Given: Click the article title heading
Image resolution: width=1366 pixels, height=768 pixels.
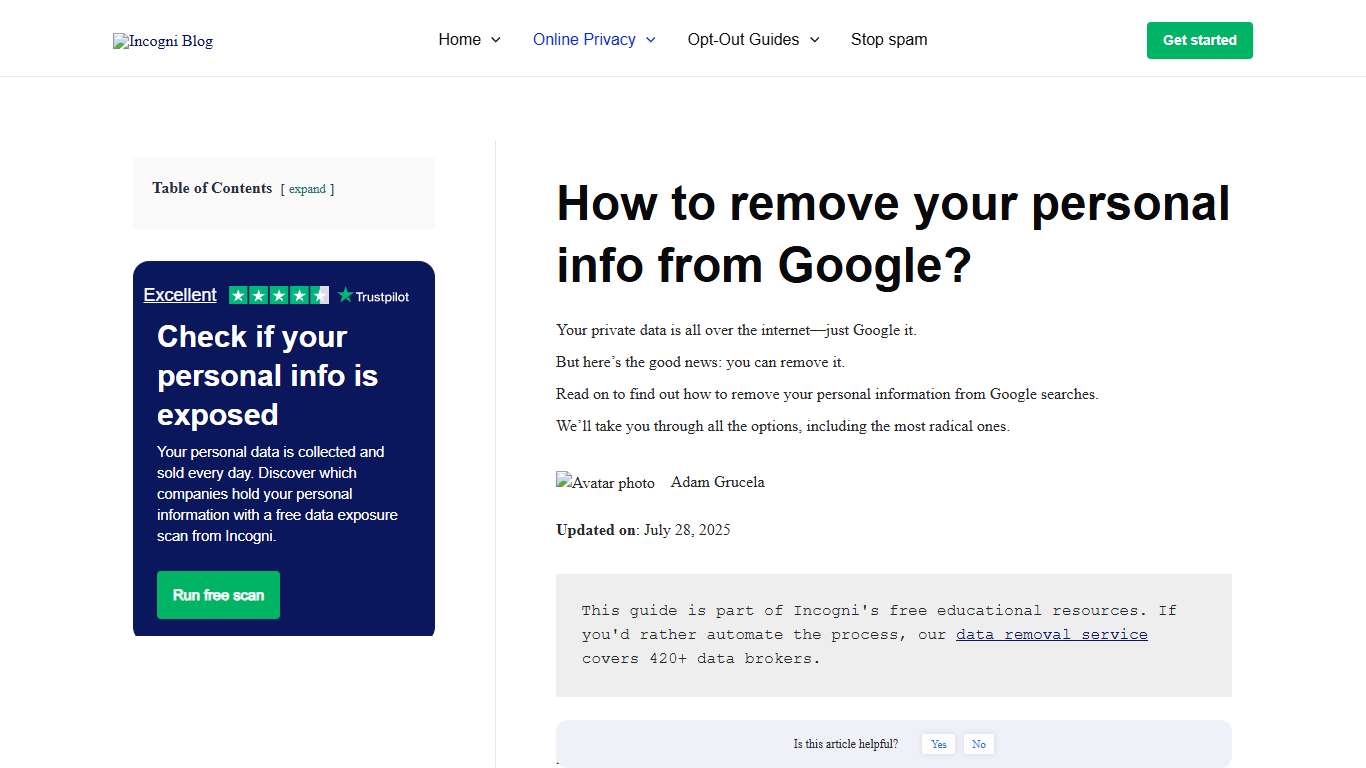Looking at the screenshot, I should point(893,233).
